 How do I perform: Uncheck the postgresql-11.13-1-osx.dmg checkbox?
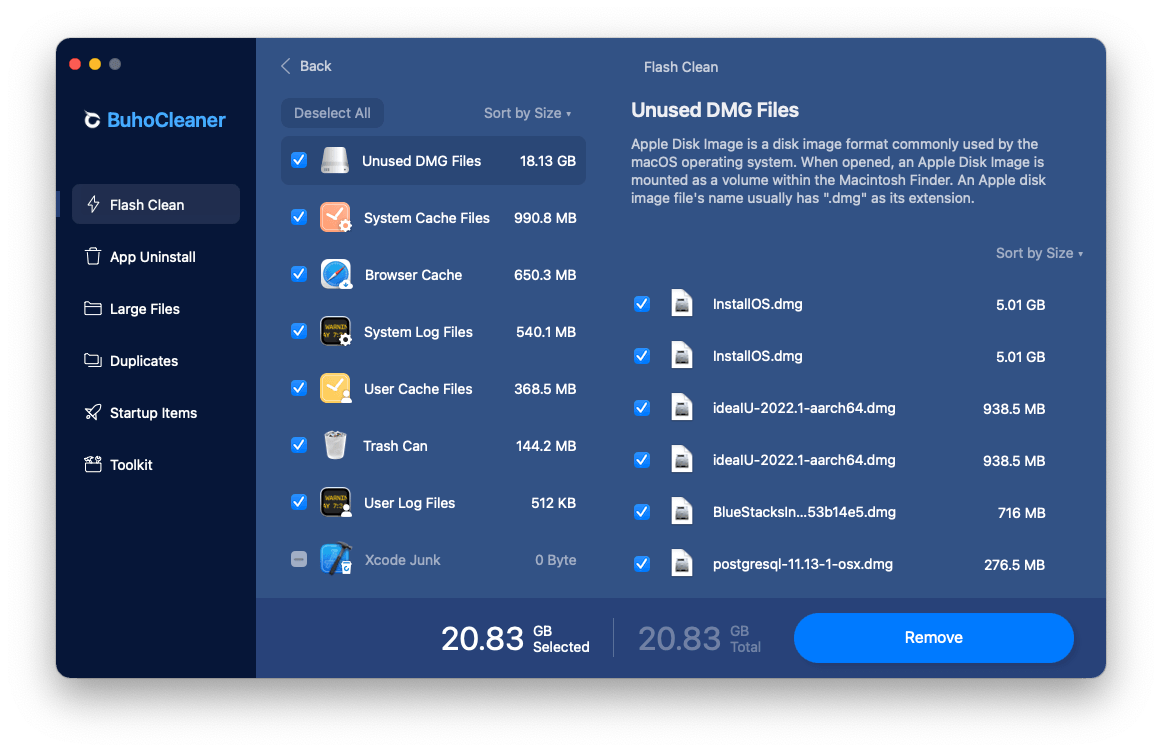click(x=642, y=564)
